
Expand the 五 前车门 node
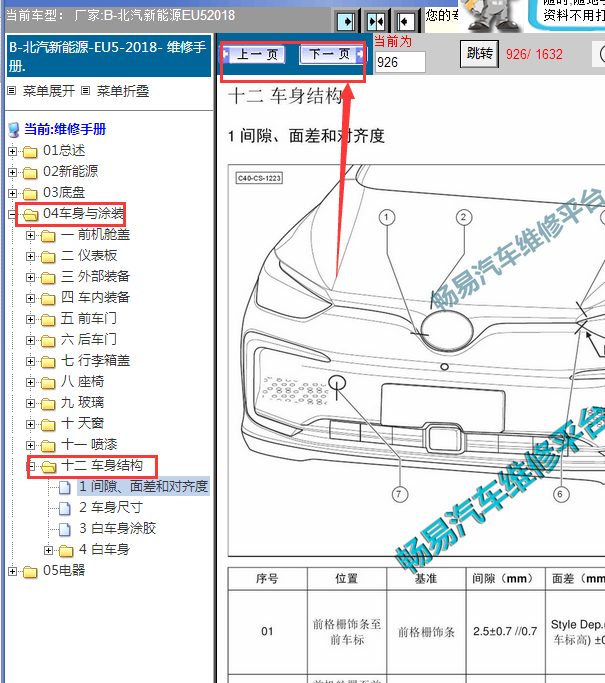pos(30,319)
